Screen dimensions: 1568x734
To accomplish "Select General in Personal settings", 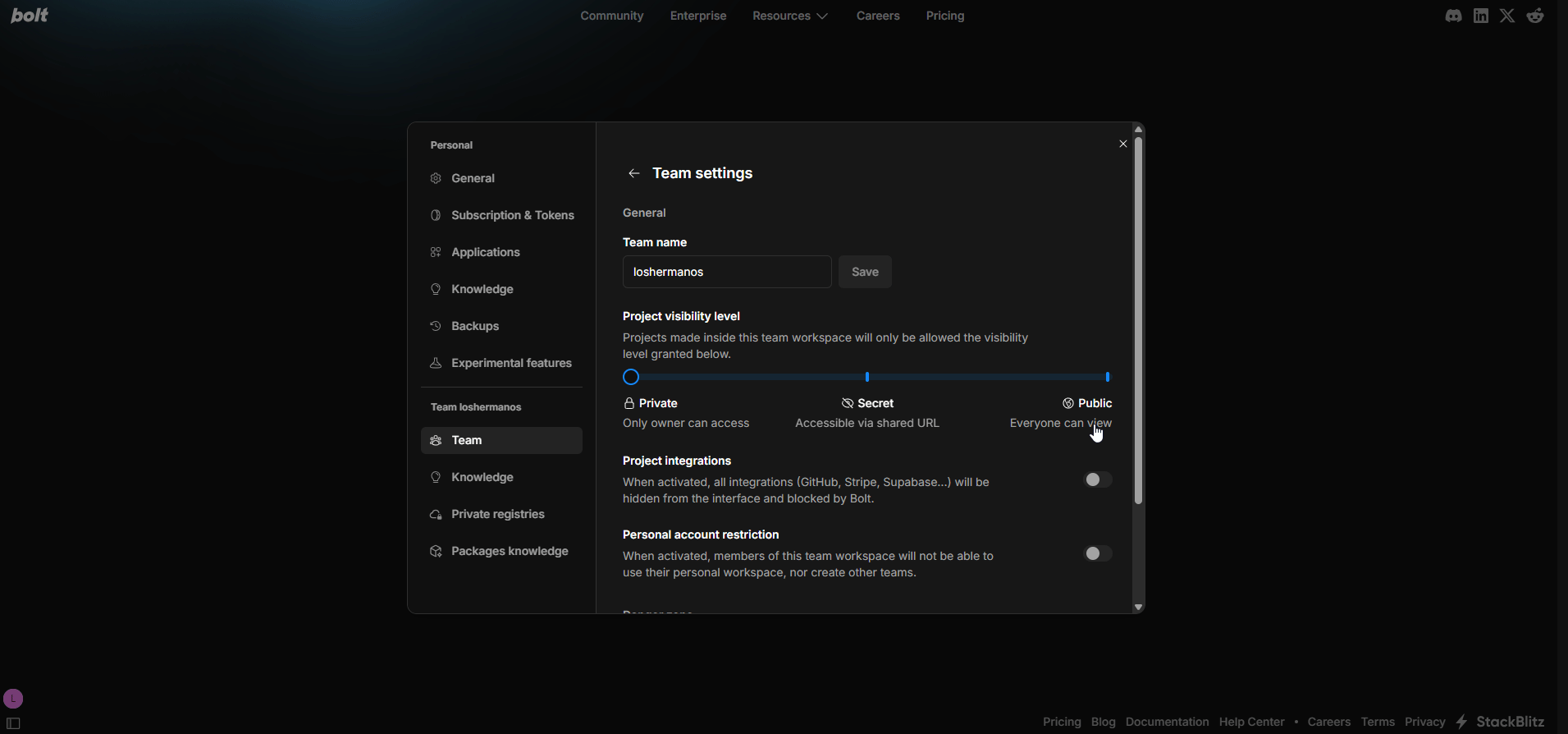I will click(501, 178).
